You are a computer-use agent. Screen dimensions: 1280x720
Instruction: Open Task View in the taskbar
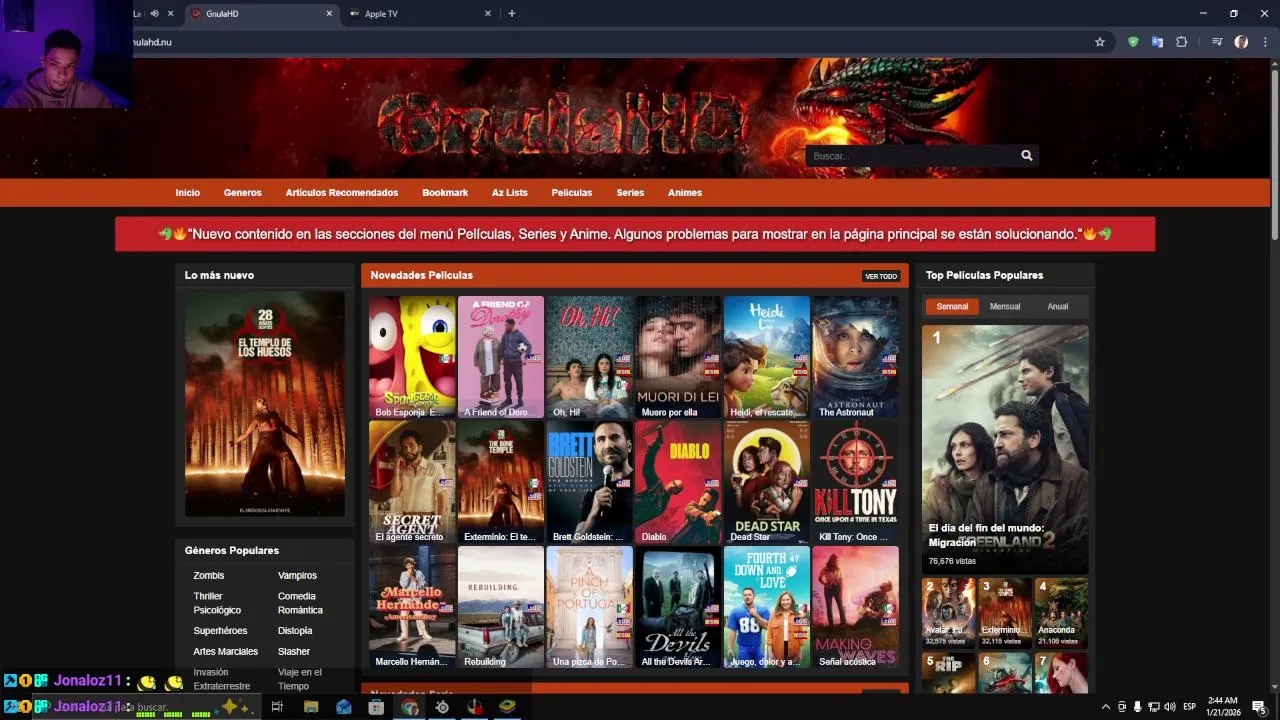pyautogui.click(x=277, y=707)
